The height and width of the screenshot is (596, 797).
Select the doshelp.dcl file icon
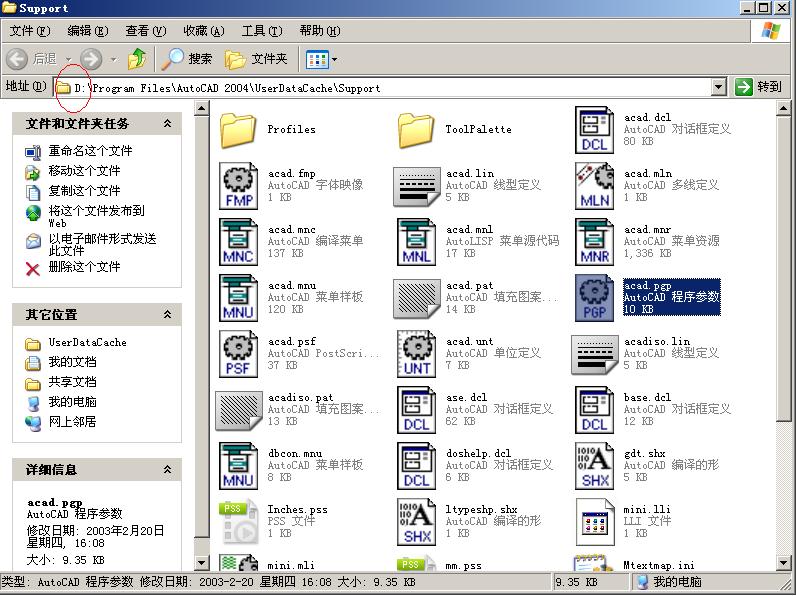point(417,466)
